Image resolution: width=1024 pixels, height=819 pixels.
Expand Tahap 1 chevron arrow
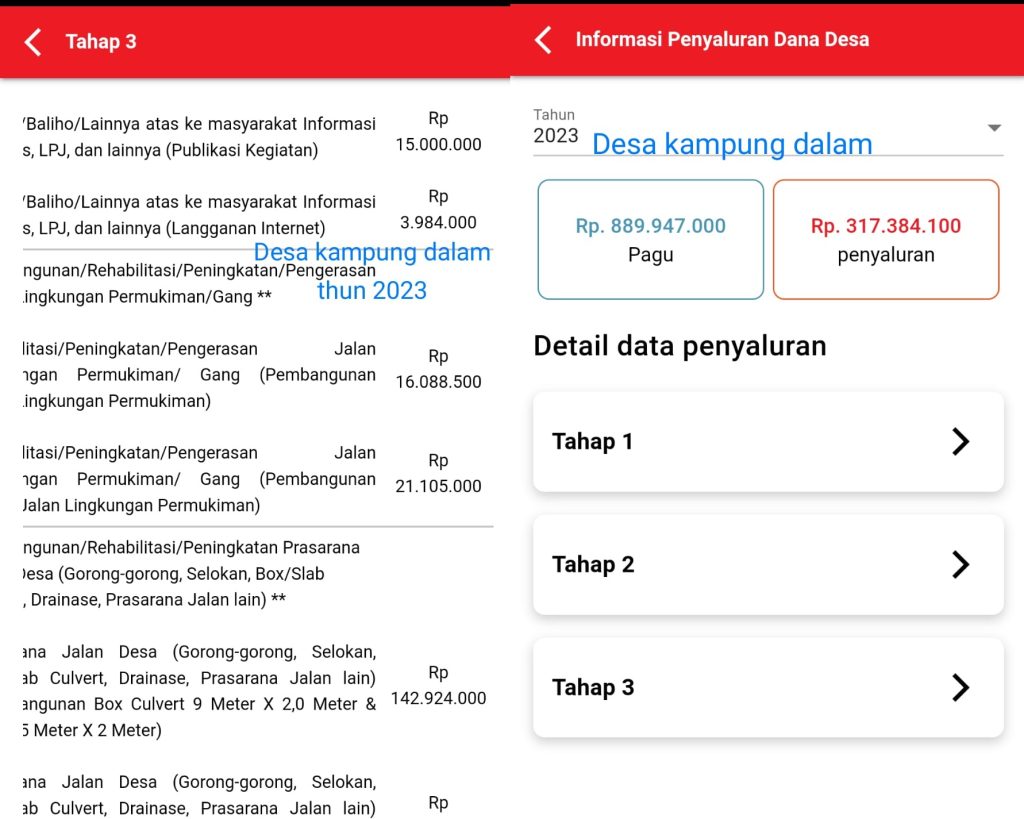(960, 442)
